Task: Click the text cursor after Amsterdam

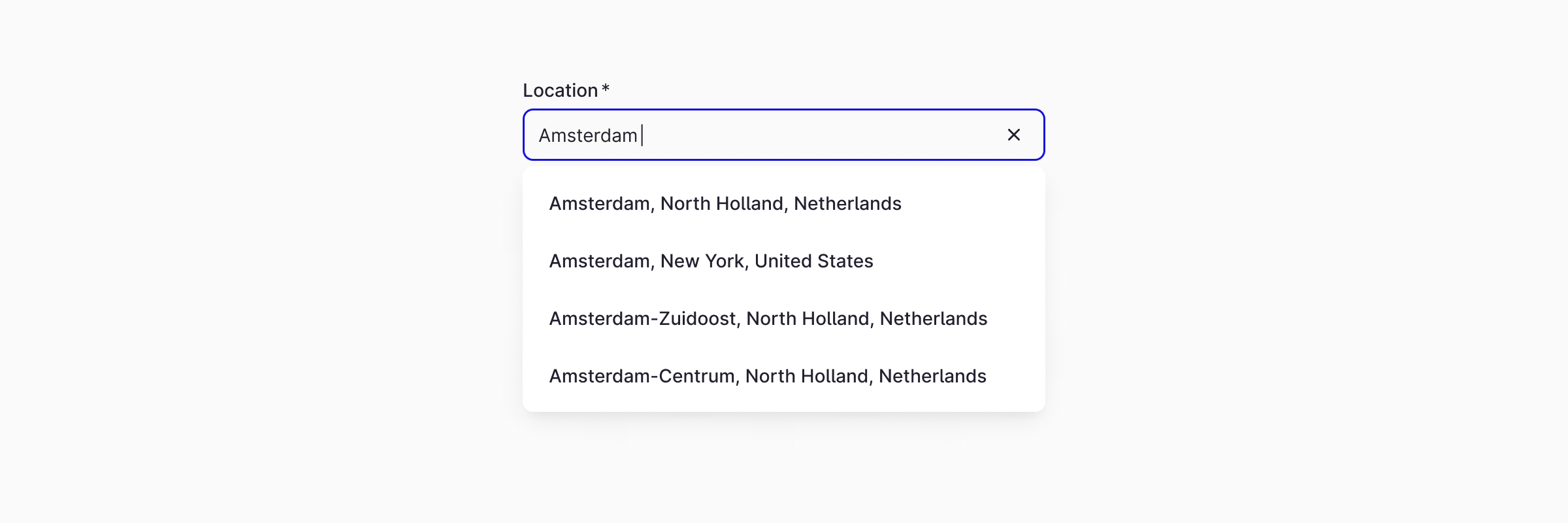Action: (642, 135)
